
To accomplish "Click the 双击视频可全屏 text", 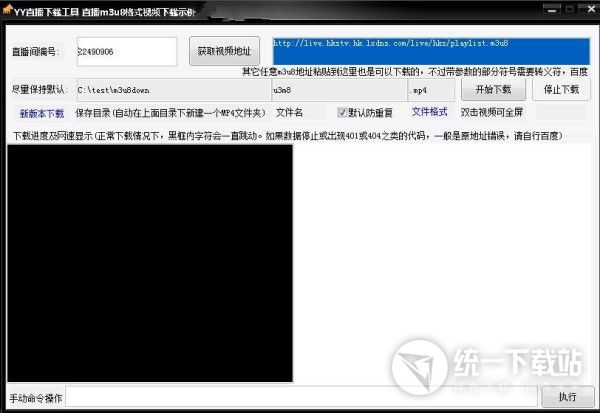I will (492, 112).
